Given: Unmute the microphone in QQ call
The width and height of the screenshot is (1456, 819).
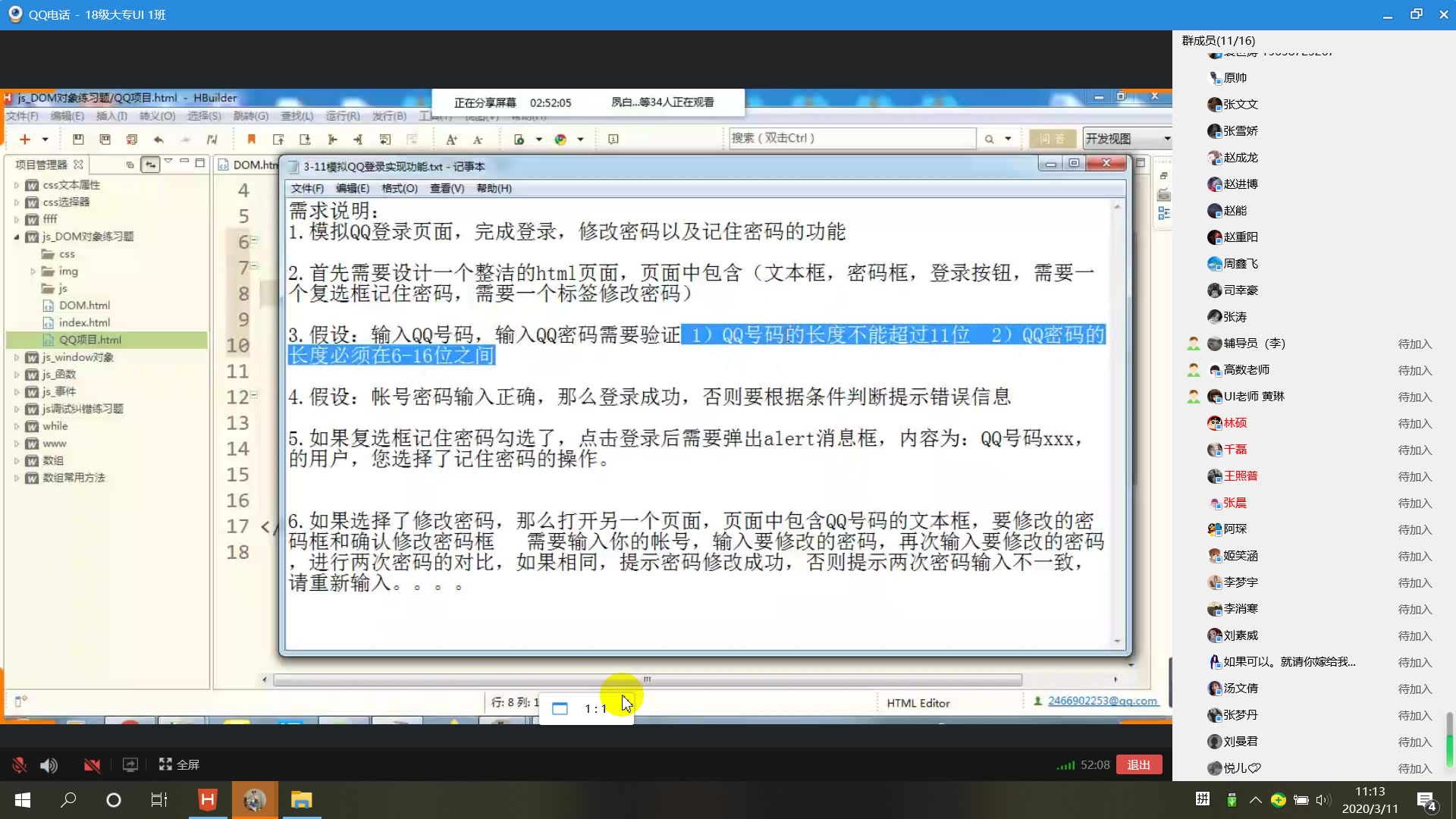Looking at the screenshot, I should 20,765.
